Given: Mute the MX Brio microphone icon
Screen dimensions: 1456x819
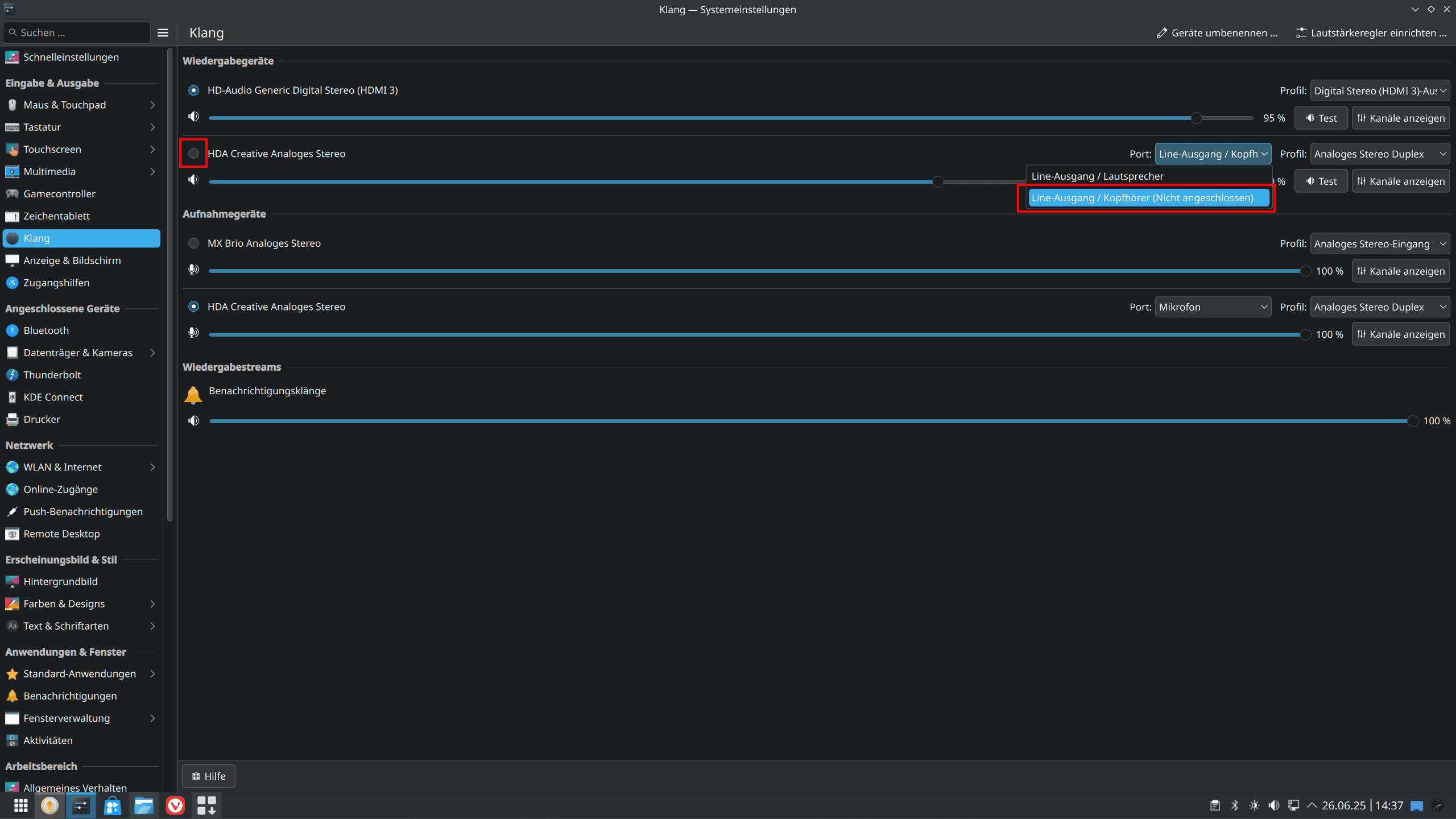Looking at the screenshot, I should coord(193,270).
